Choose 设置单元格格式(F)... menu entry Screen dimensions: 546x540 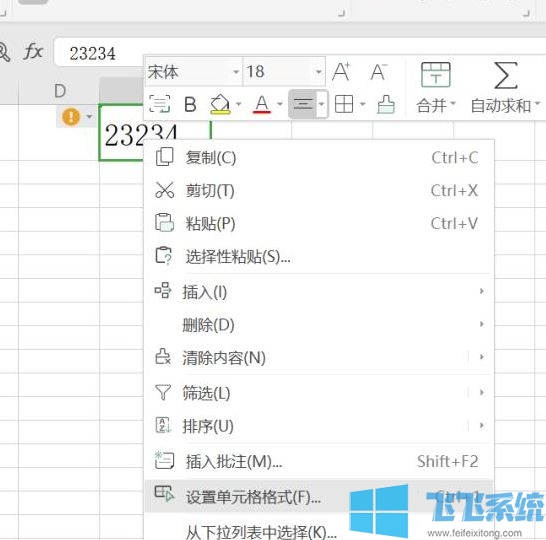coord(318,497)
